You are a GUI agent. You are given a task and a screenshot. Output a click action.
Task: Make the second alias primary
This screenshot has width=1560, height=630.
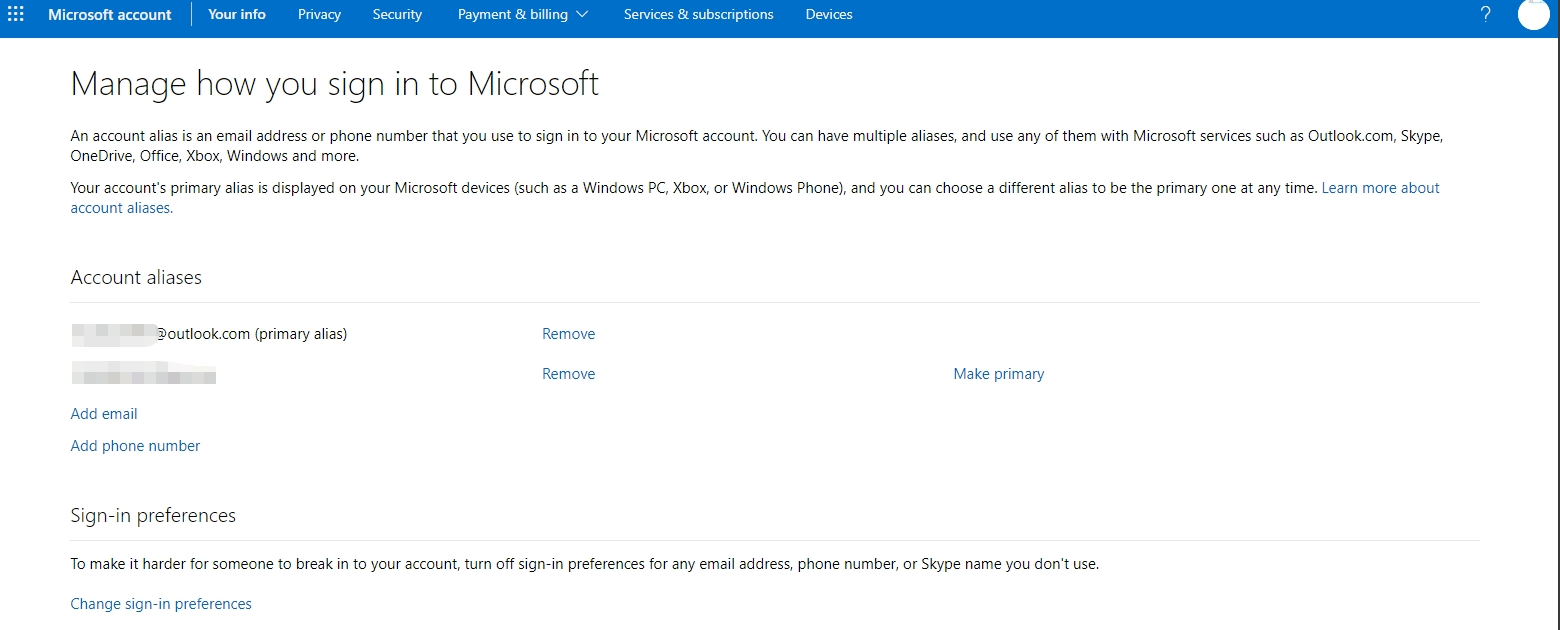pos(998,374)
